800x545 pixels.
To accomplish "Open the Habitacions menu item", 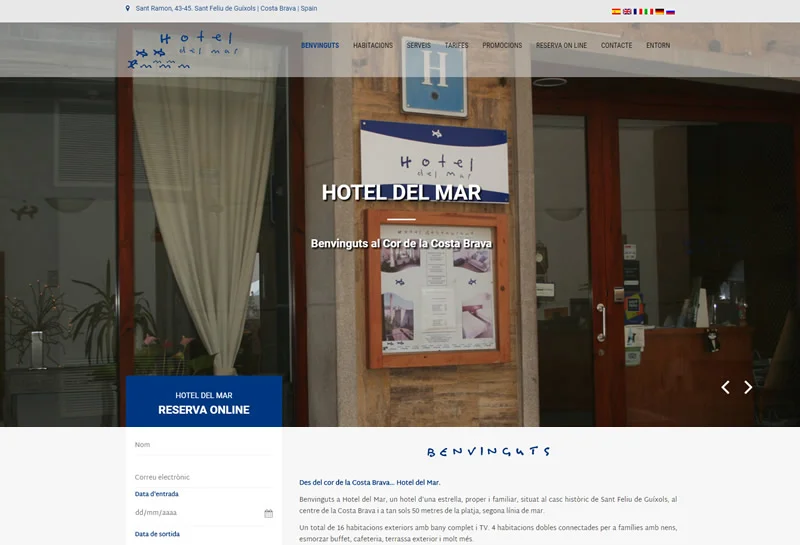I will [x=373, y=45].
